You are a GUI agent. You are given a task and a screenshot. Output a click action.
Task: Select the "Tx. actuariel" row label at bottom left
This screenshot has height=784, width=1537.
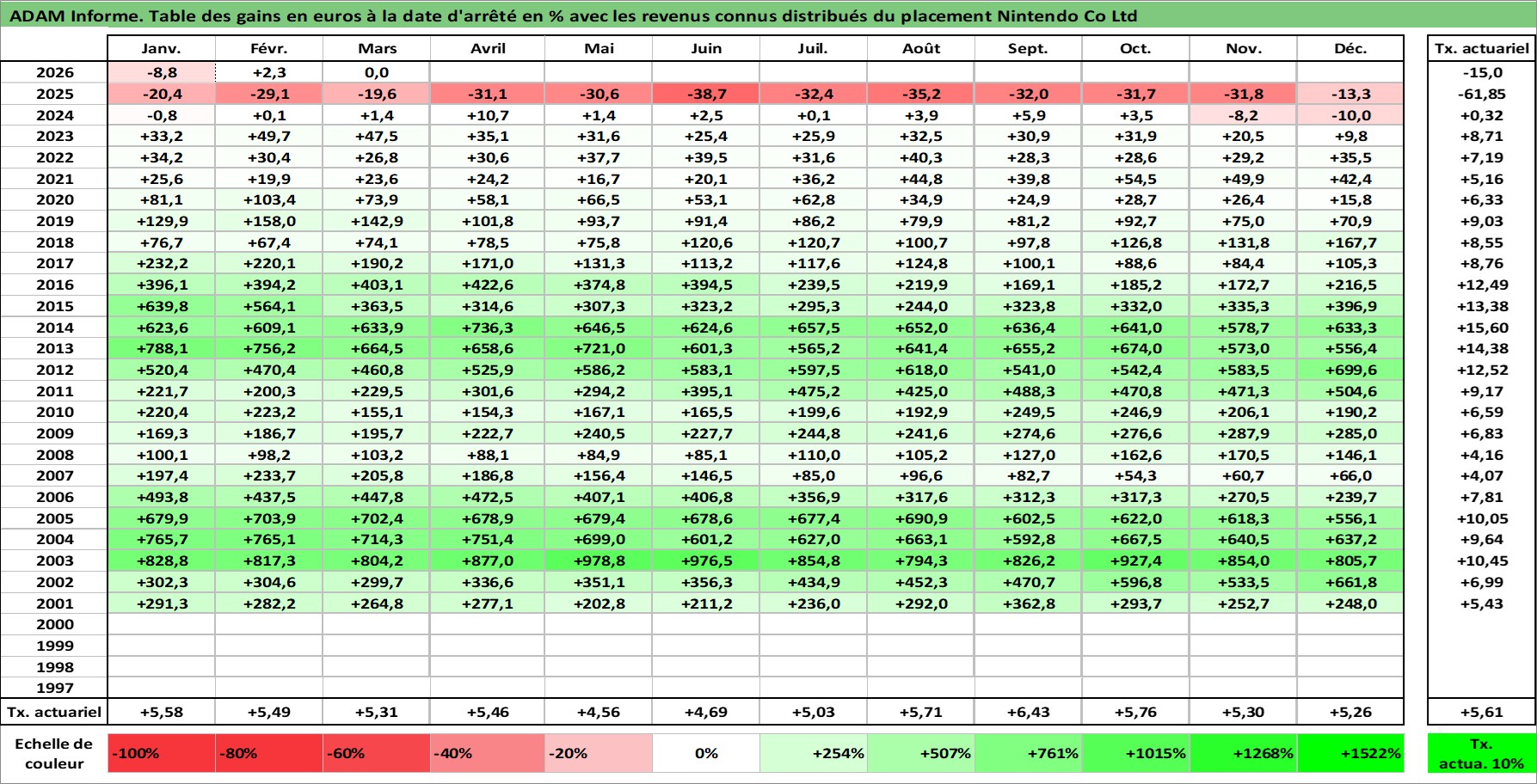[54, 712]
